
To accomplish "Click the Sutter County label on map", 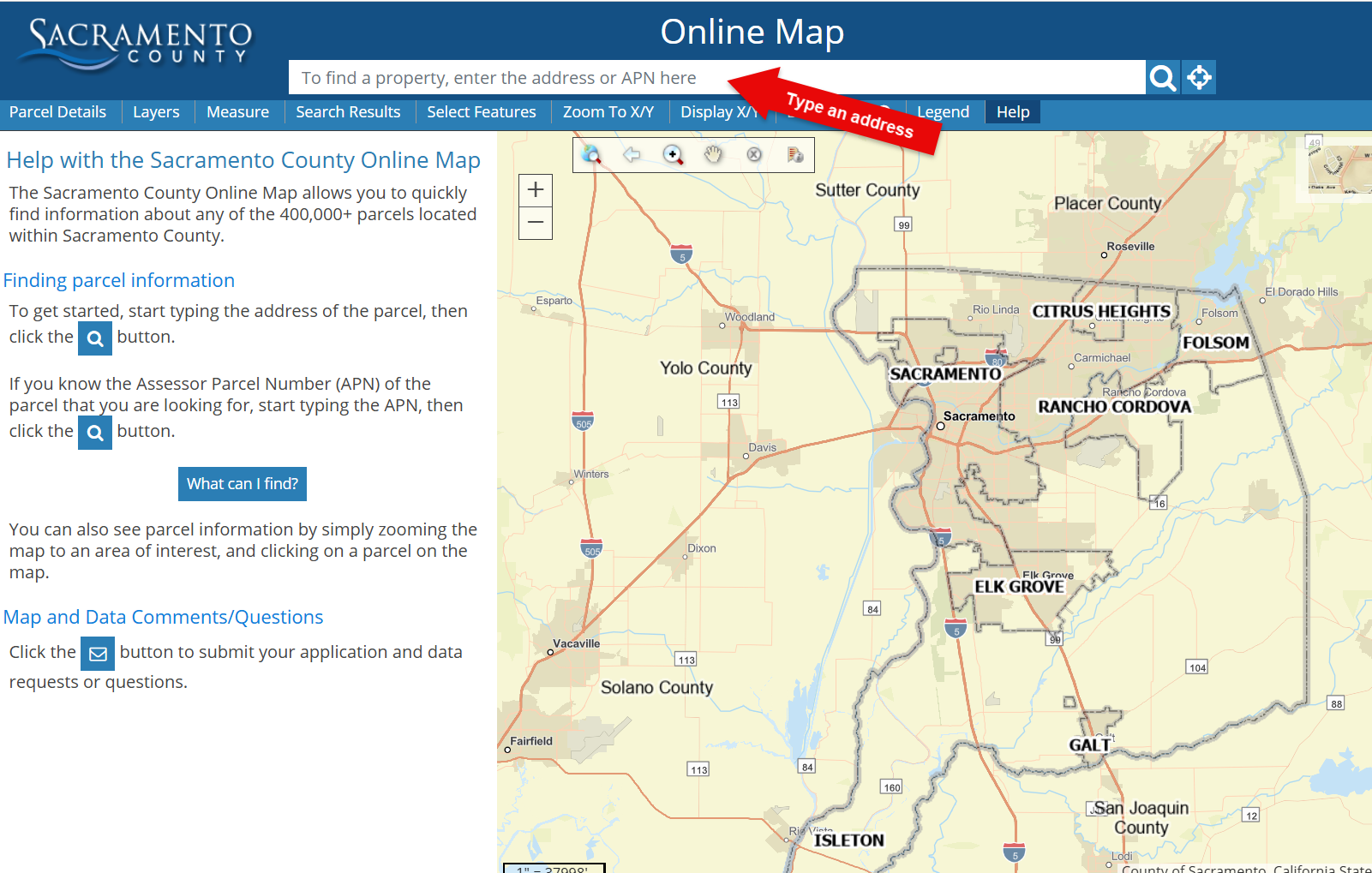I will (x=867, y=190).
